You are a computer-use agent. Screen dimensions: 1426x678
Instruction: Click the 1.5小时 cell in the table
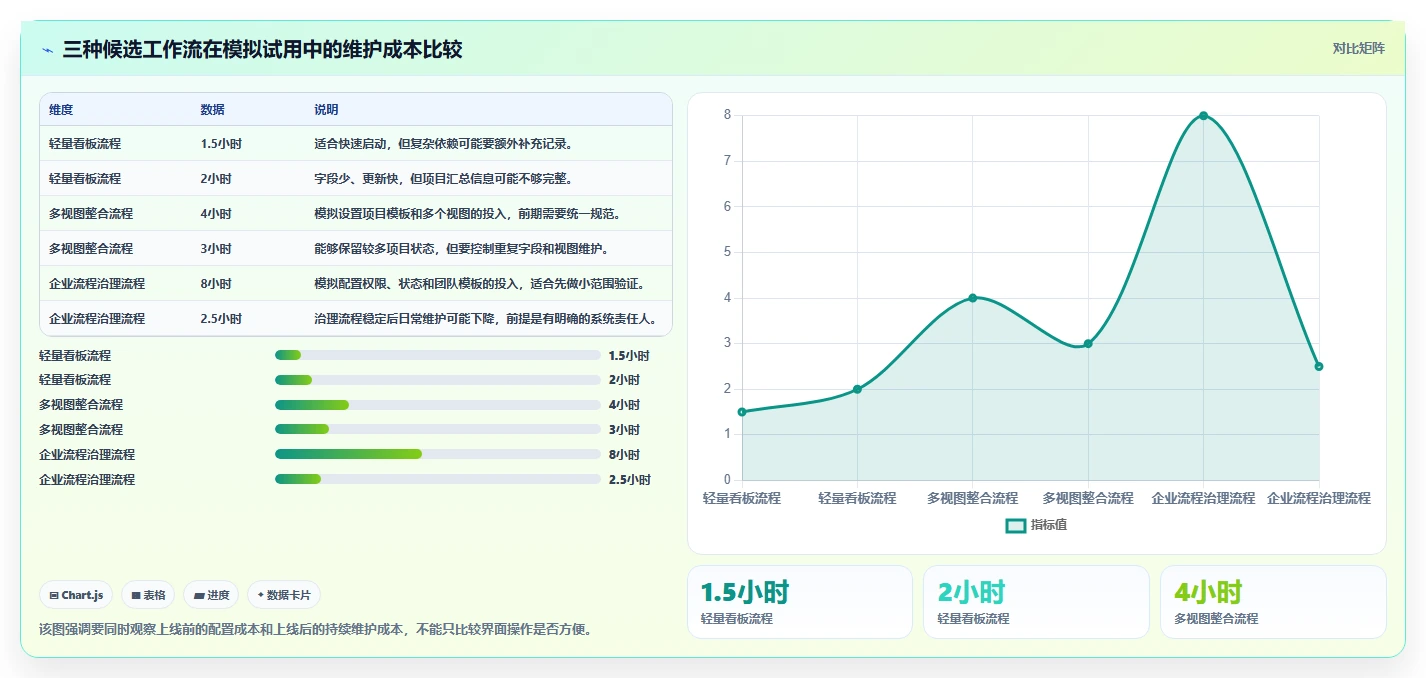pos(220,144)
